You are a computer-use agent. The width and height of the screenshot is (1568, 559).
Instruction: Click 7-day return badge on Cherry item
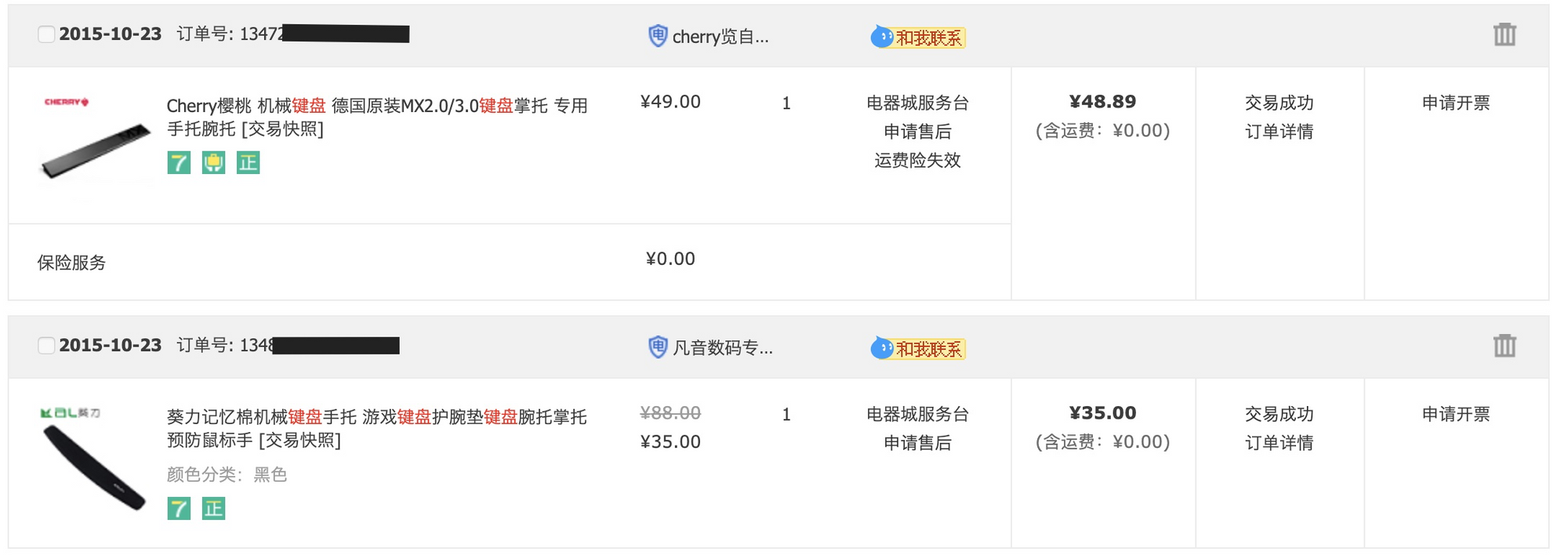point(179,163)
